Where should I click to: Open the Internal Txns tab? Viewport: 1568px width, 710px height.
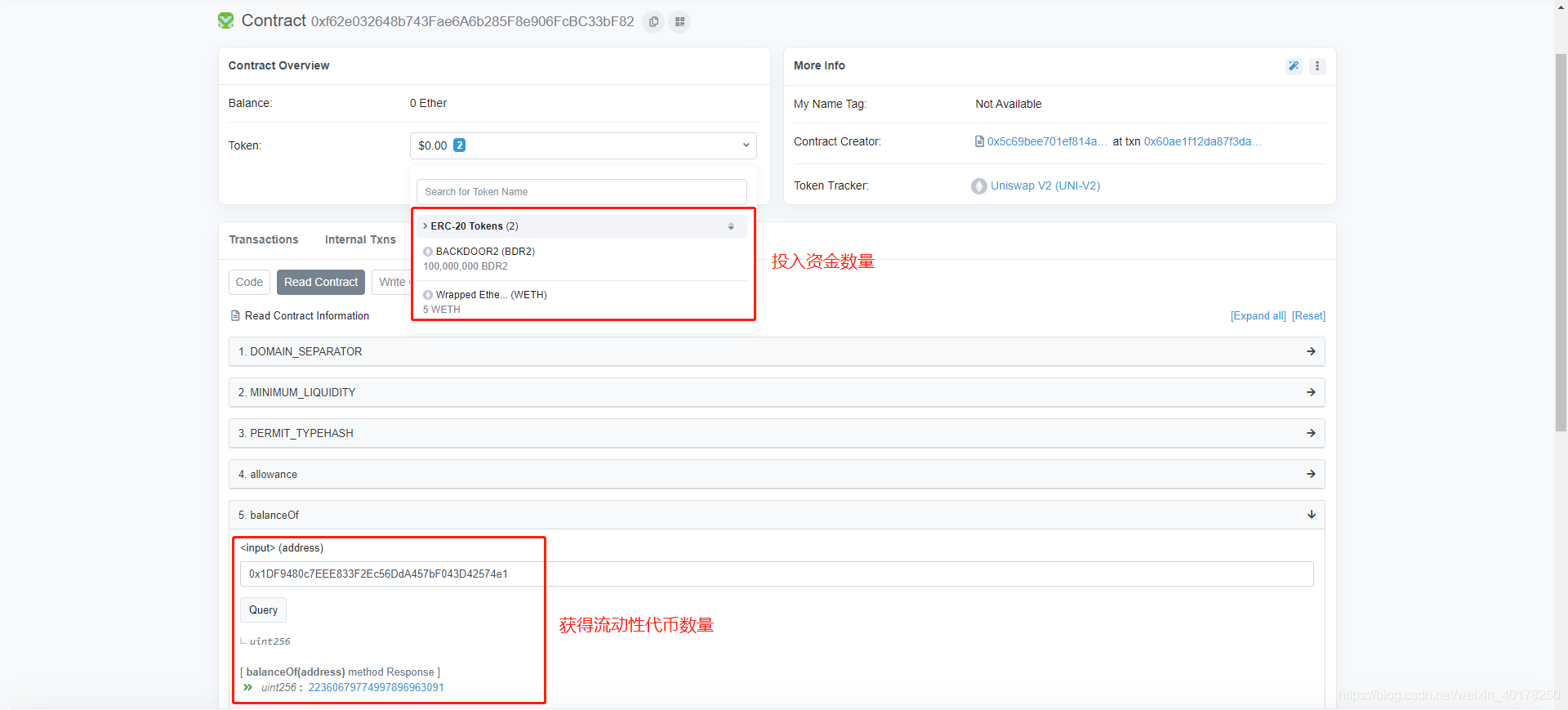360,239
